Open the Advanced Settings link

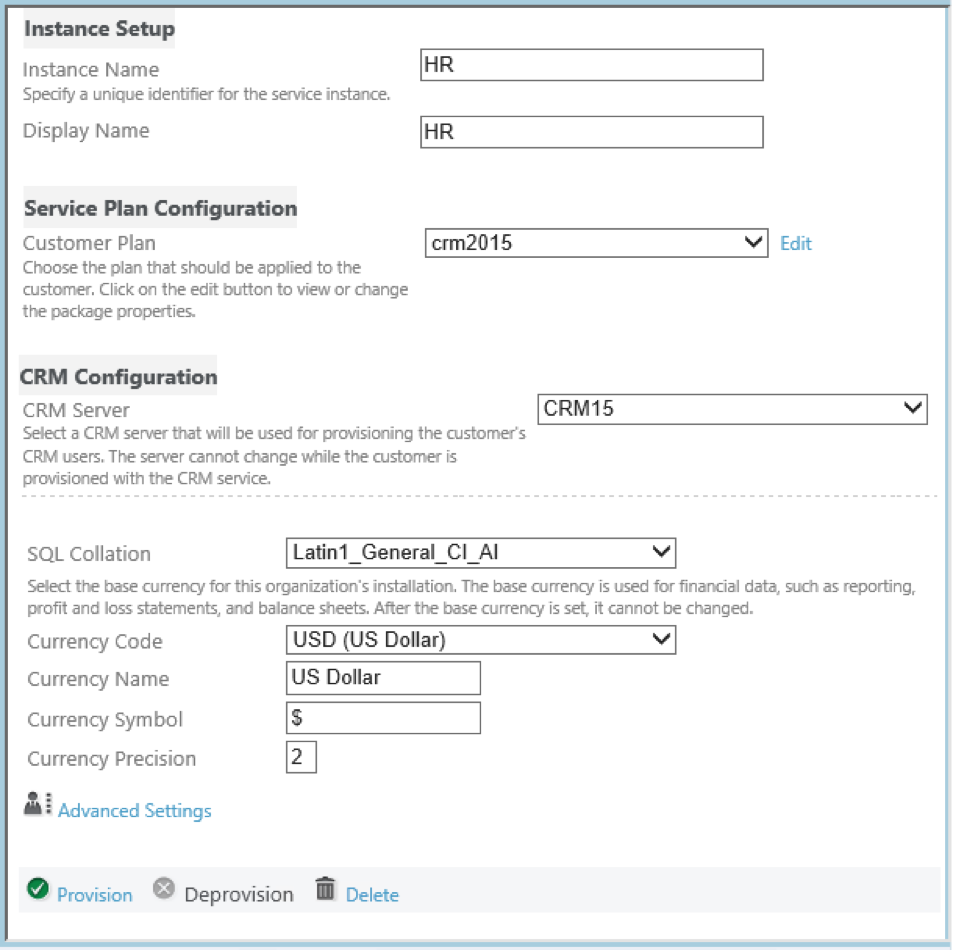[x=135, y=811]
